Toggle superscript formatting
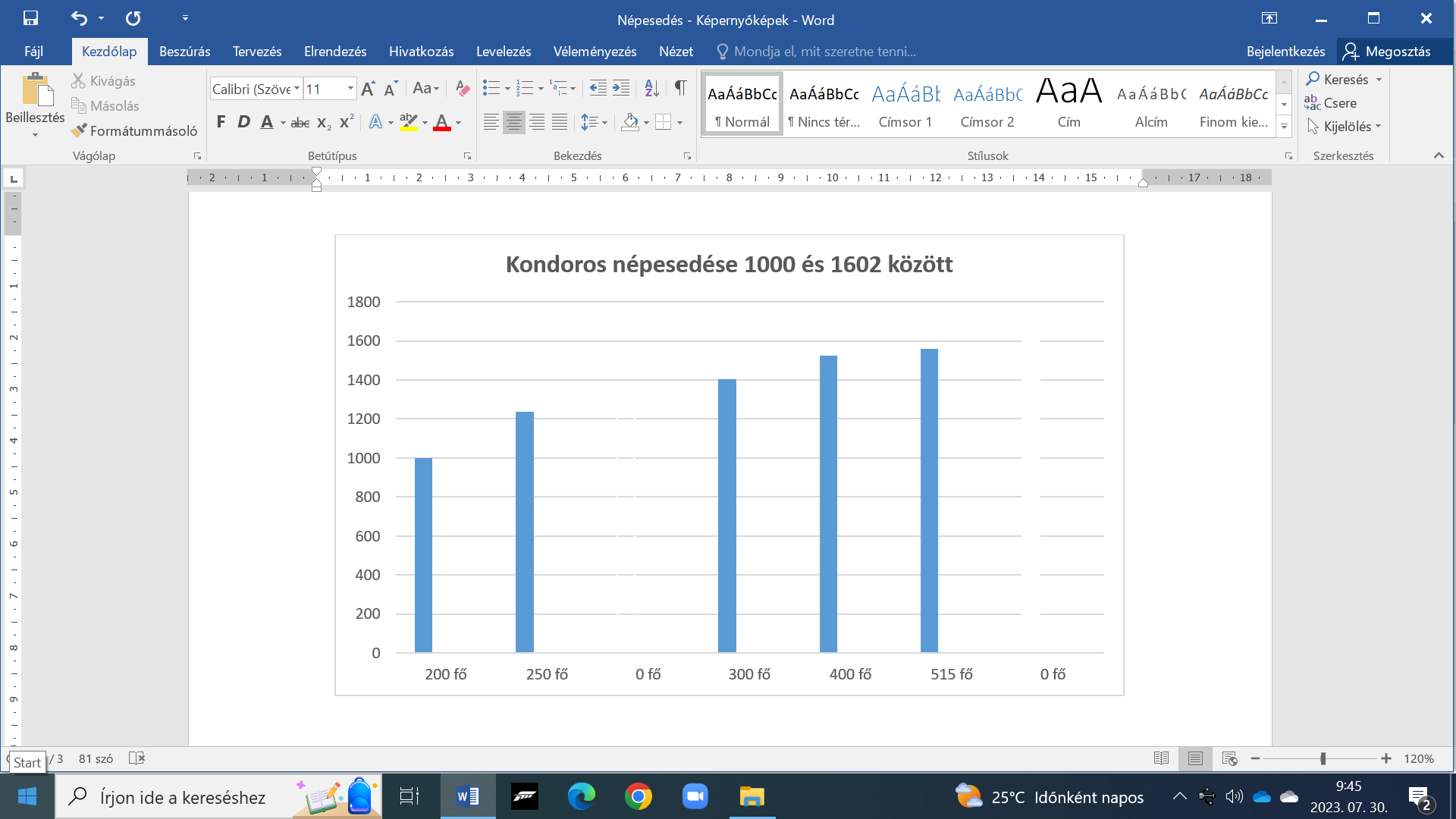This screenshot has width=1456, height=819. tap(347, 122)
